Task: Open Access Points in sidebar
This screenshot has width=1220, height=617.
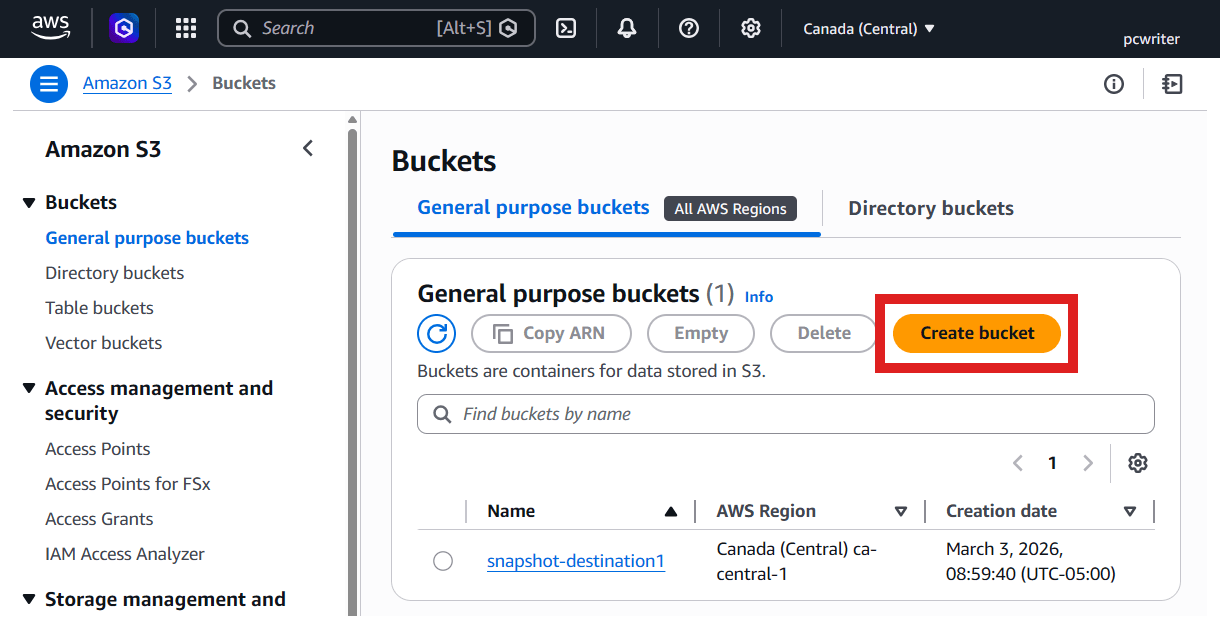Action: (98, 449)
